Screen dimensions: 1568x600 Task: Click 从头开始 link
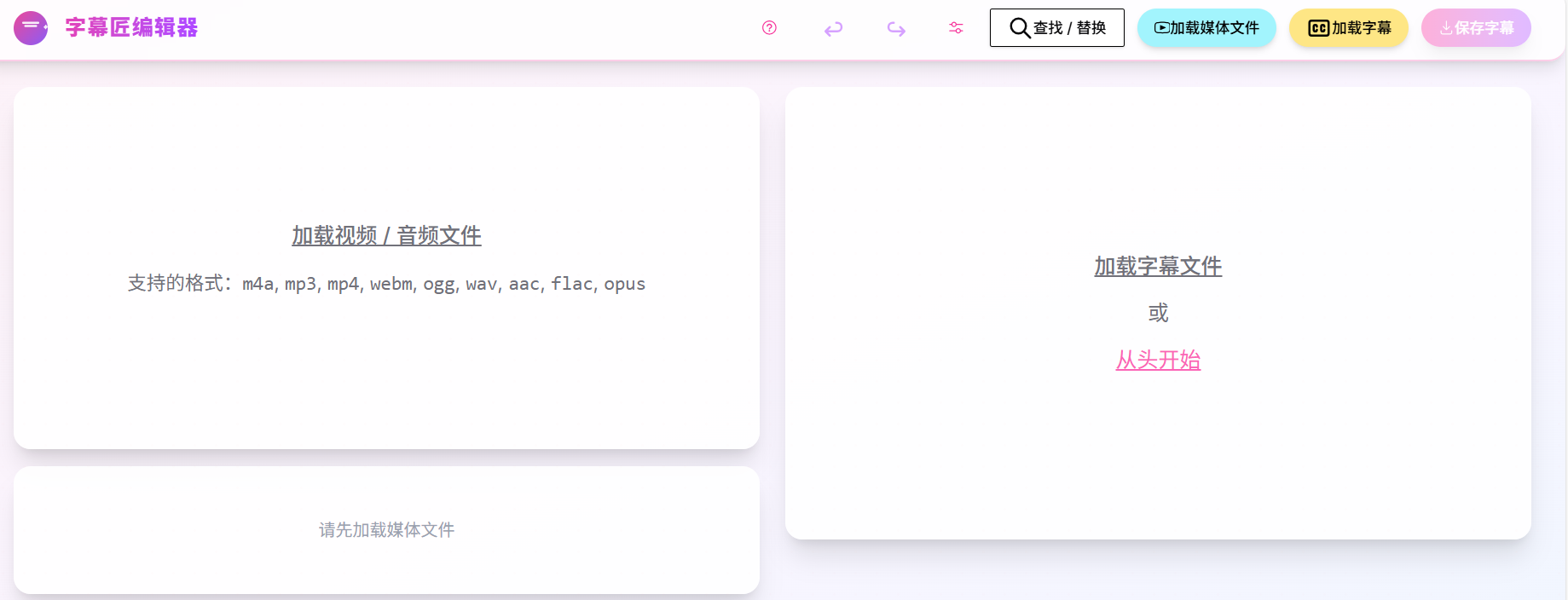click(x=1158, y=361)
